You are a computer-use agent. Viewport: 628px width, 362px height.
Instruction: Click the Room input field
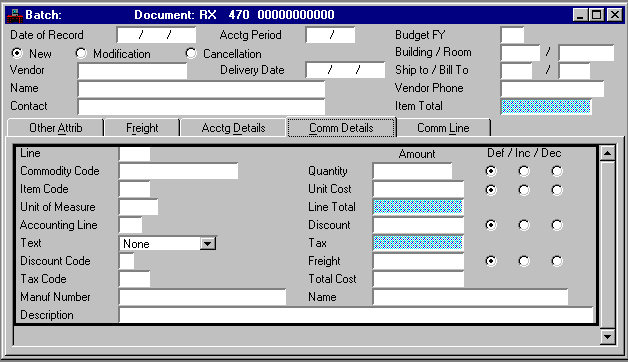point(586,53)
